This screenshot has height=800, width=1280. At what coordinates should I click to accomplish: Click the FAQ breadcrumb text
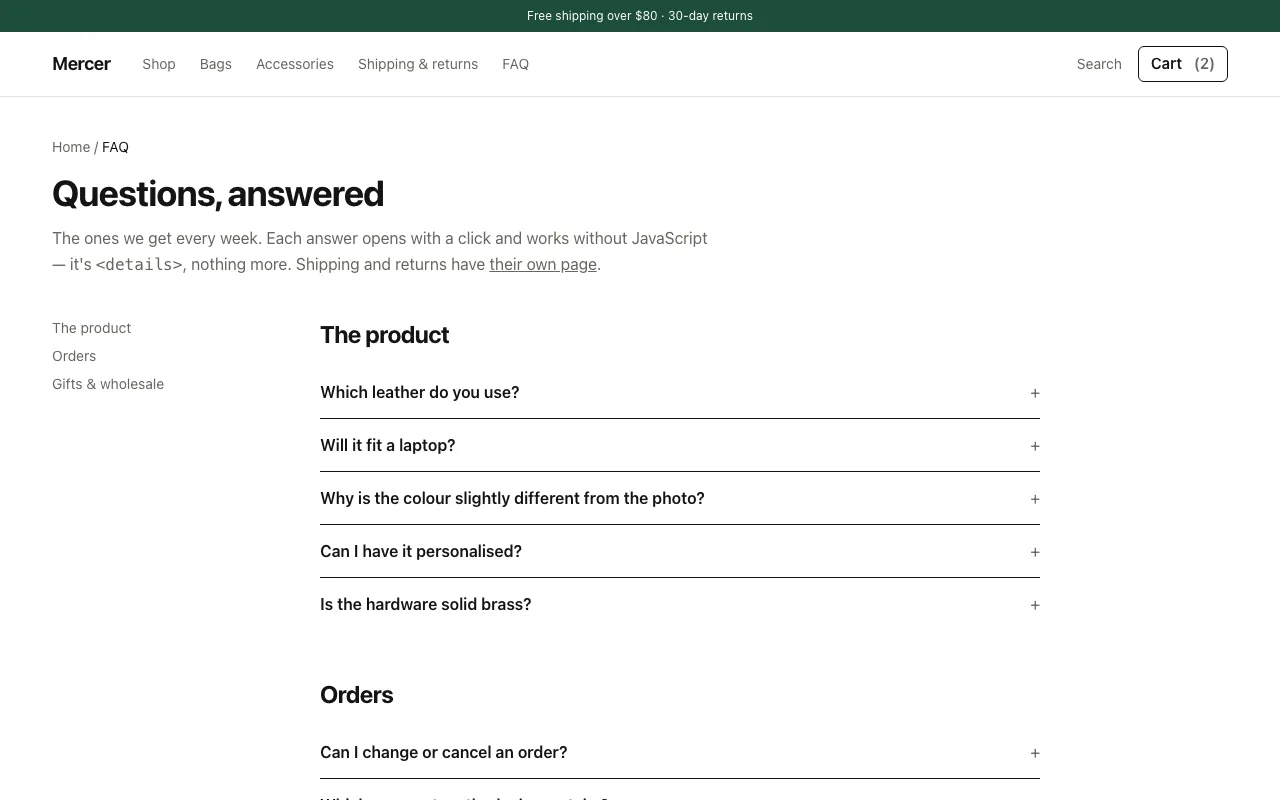pos(115,147)
